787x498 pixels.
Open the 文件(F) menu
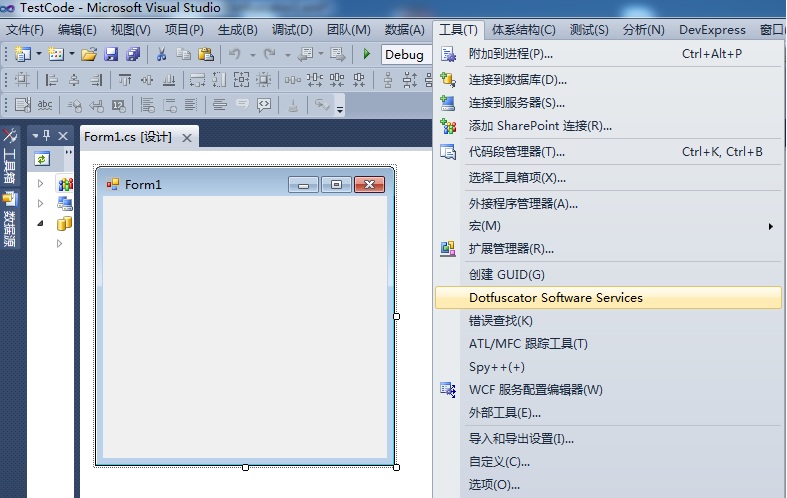point(25,30)
